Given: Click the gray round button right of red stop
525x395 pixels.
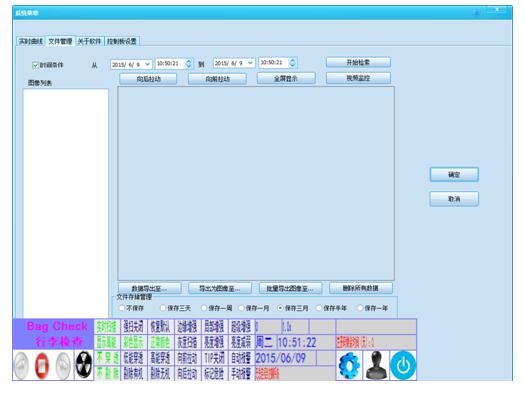Looking at the screenshot, I should [63, 366].
